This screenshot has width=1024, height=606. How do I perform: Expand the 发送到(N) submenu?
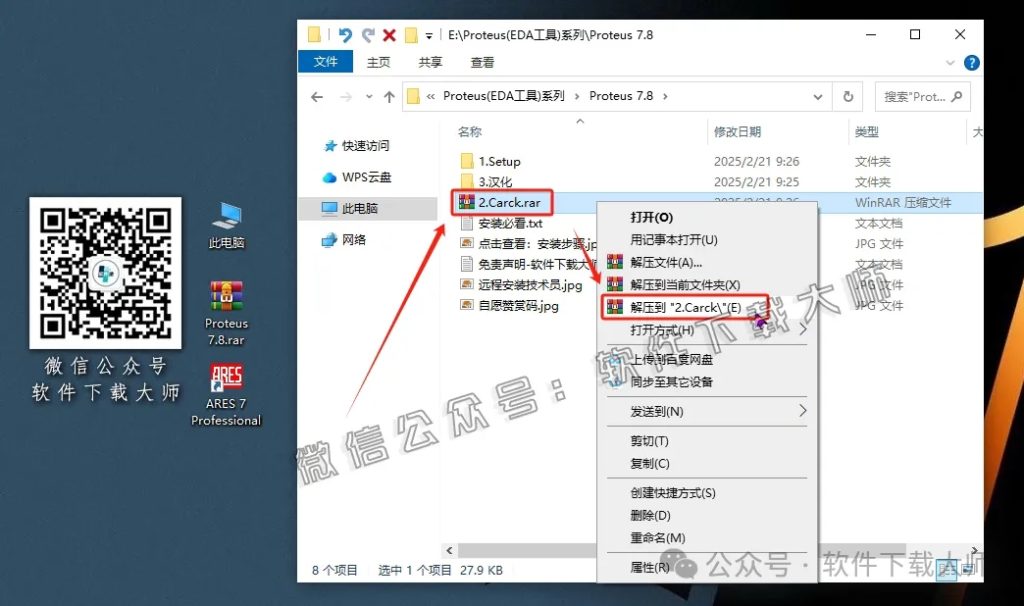(x=655, y=411)
